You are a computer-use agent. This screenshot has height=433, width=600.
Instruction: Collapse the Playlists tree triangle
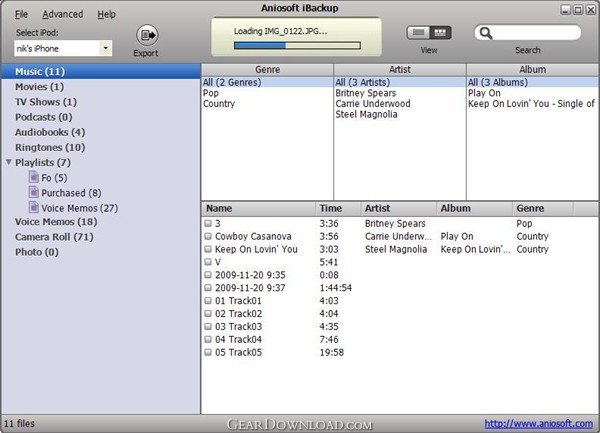pos(9,162)
